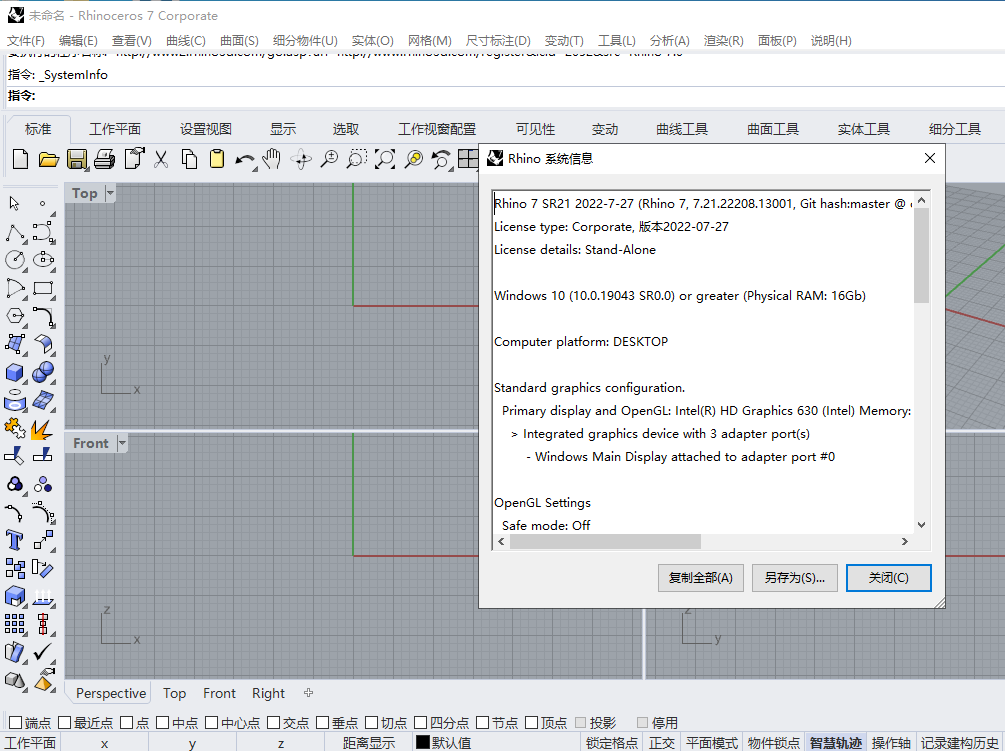Click the Zoom window icon
1005x751 pixels.
pyautogui.click(x=357, y=159)
